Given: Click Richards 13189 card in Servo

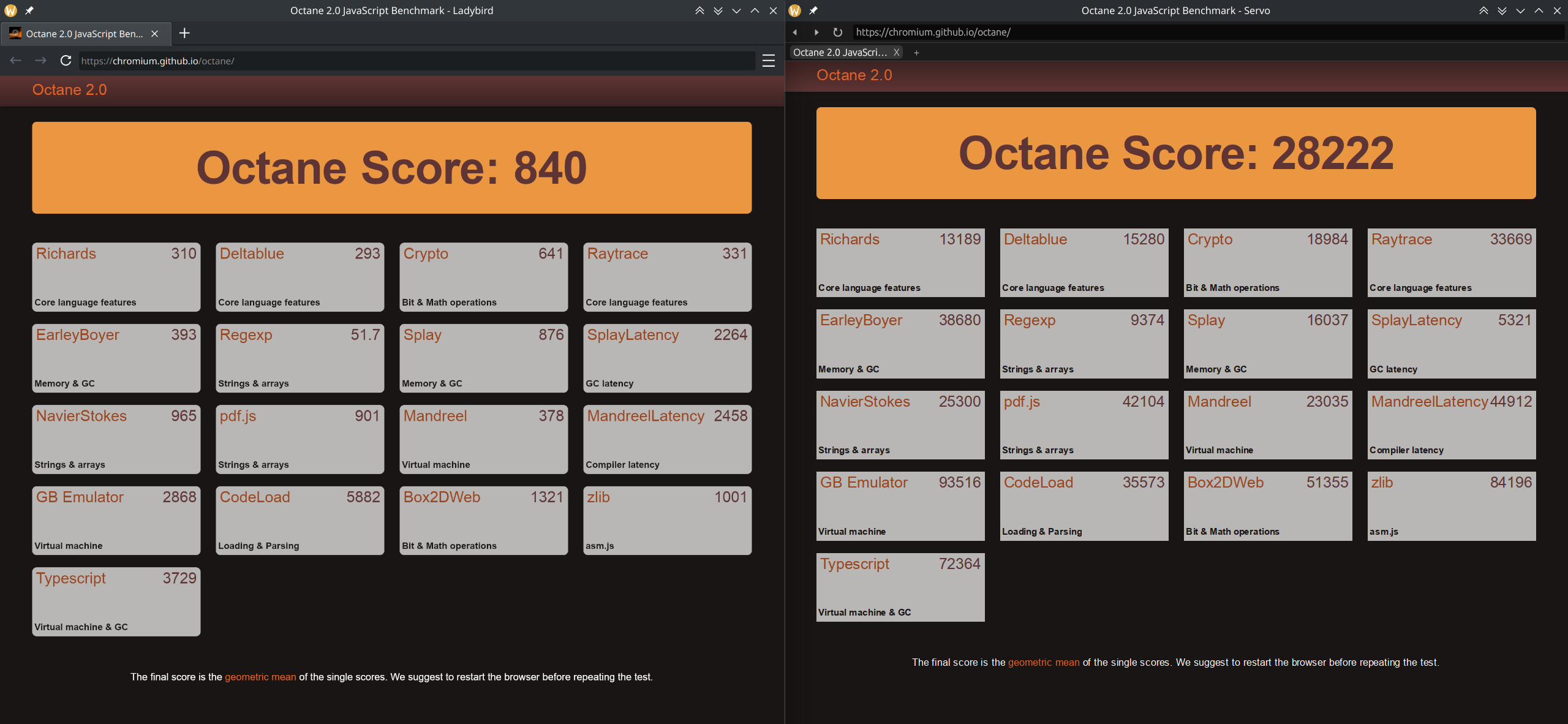Looking at the screenshot, I should click(x=900, y=263).
